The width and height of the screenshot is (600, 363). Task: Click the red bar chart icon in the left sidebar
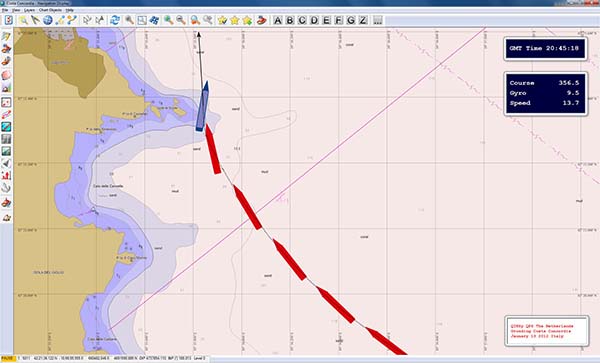tap(6, 175)
